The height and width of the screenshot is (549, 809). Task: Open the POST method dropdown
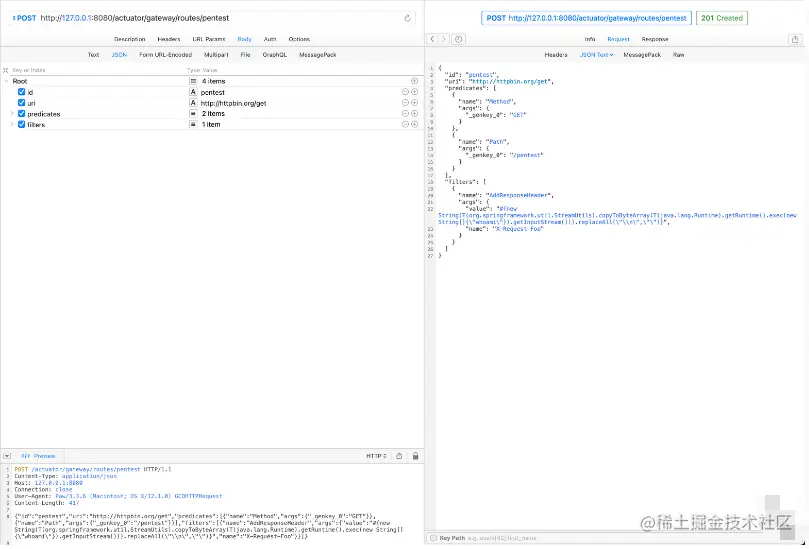pos(25,18)
